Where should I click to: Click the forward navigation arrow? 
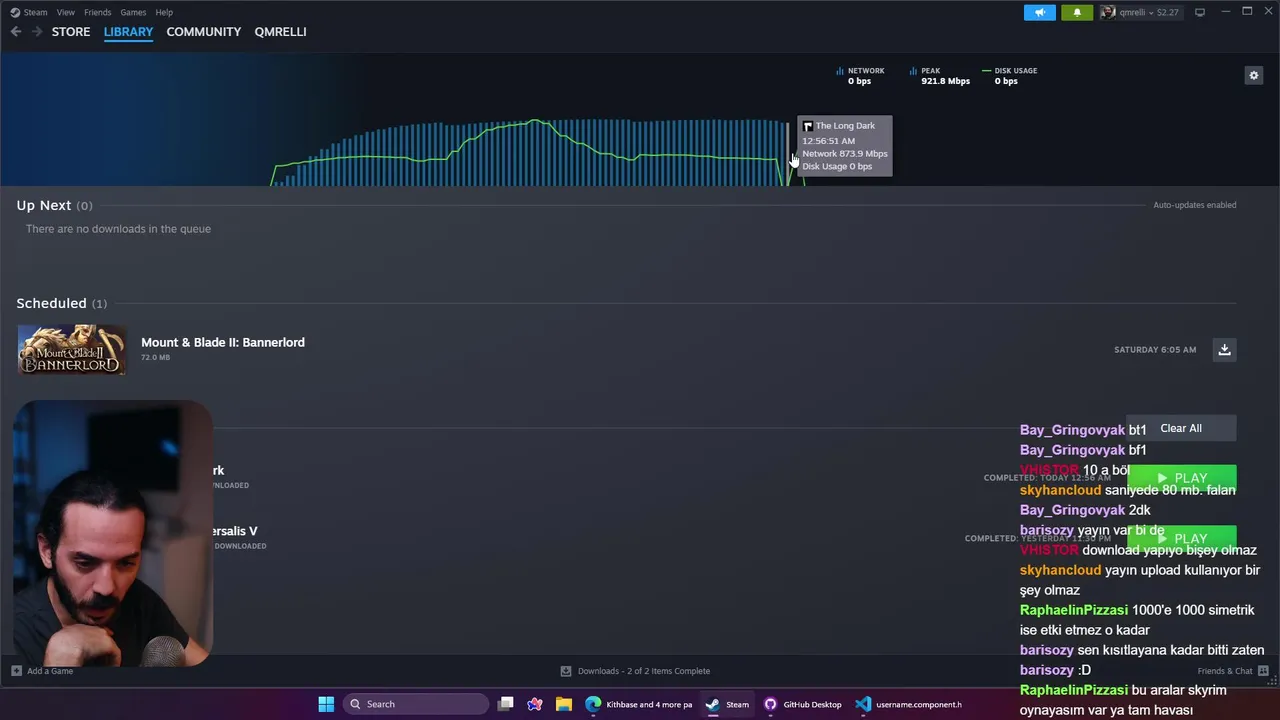37,32
